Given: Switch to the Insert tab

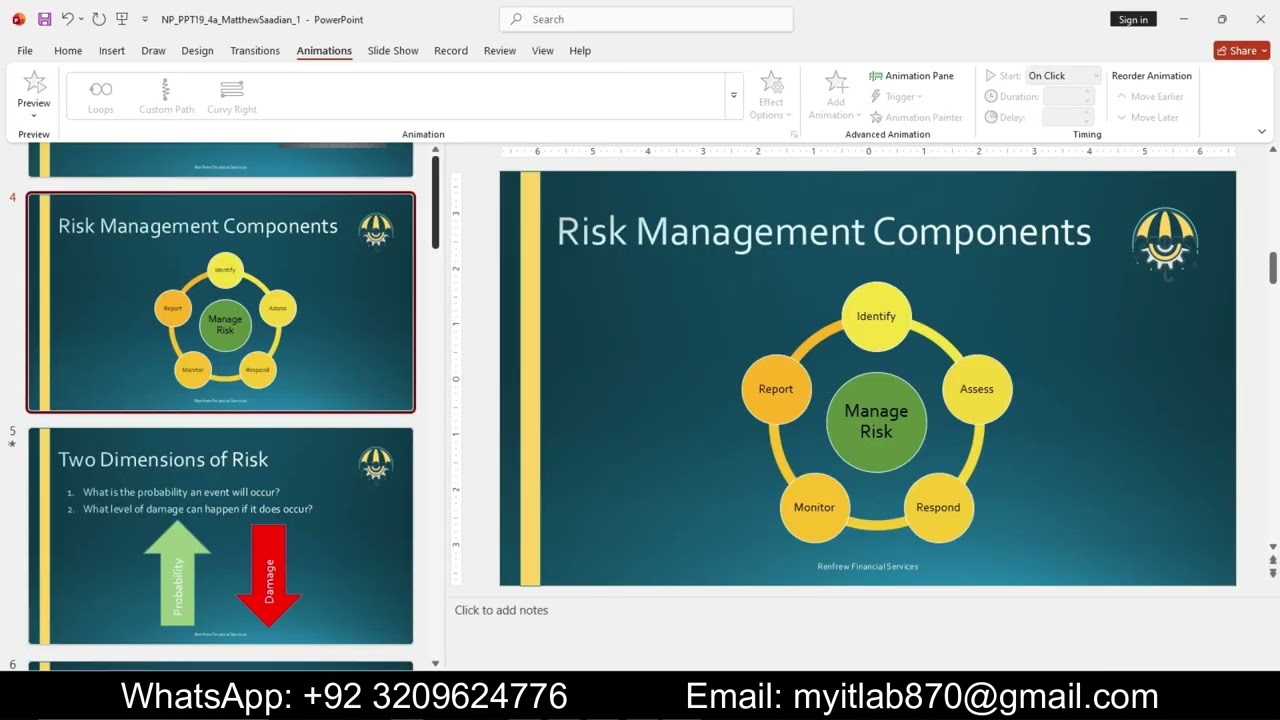Looking at the screenshot, I should 112,50.
